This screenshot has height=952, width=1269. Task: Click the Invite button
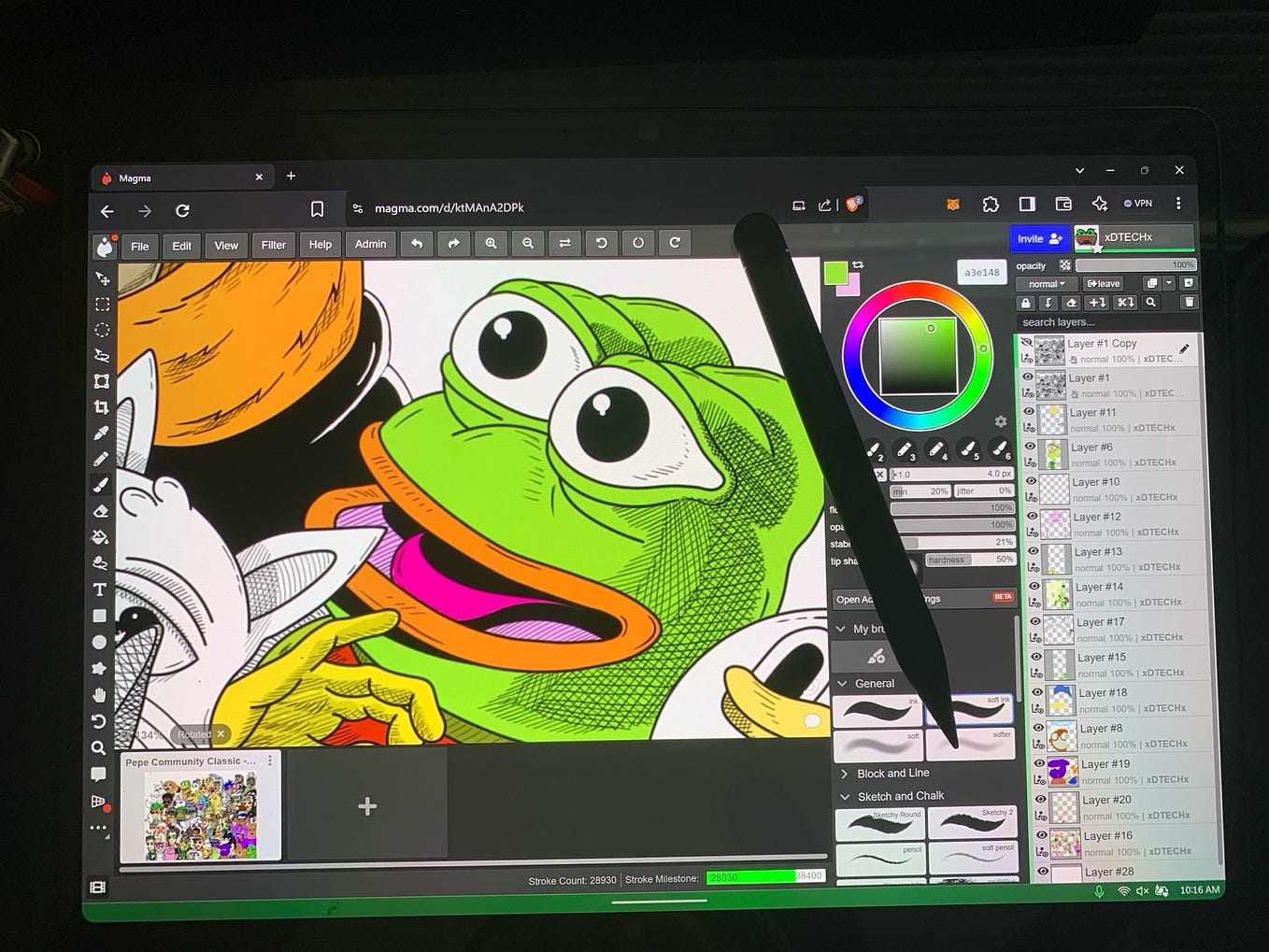(1038, 238)
